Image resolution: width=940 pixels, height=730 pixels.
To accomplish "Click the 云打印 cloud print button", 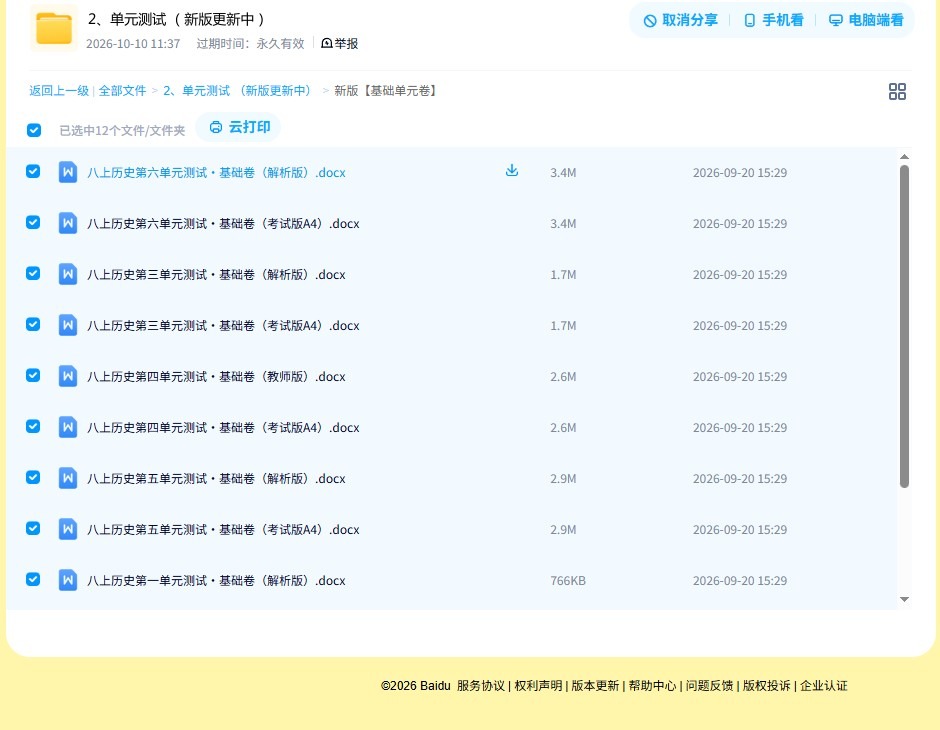I will [239, 127].
